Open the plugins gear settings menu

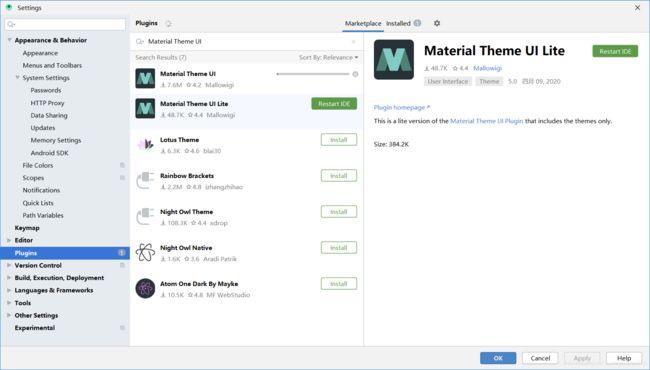[x=437, y=23]
